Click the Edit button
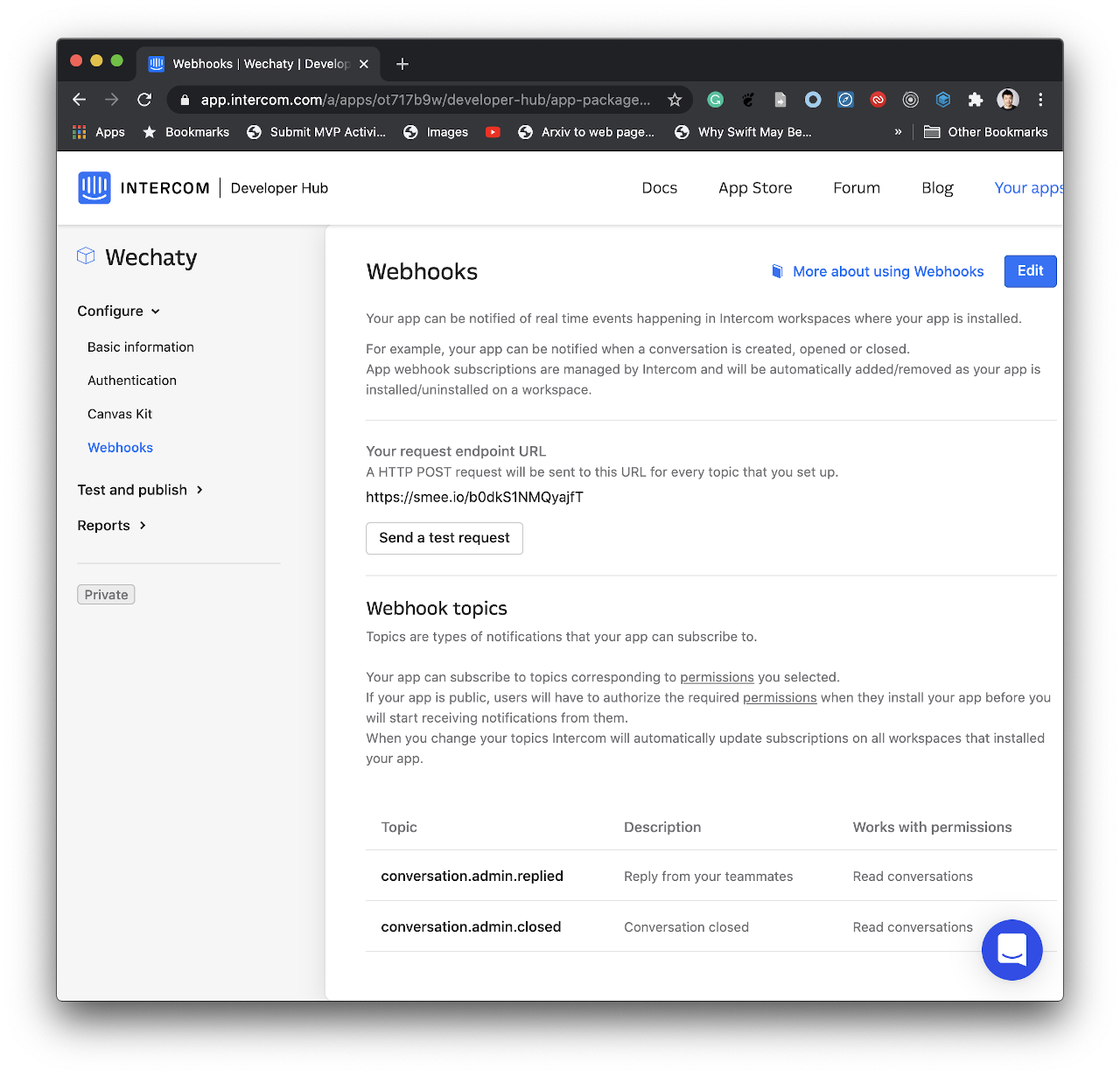The width and height of the screenshot is (1120, 1076). pyautogui.click(x=1031, y=271)
